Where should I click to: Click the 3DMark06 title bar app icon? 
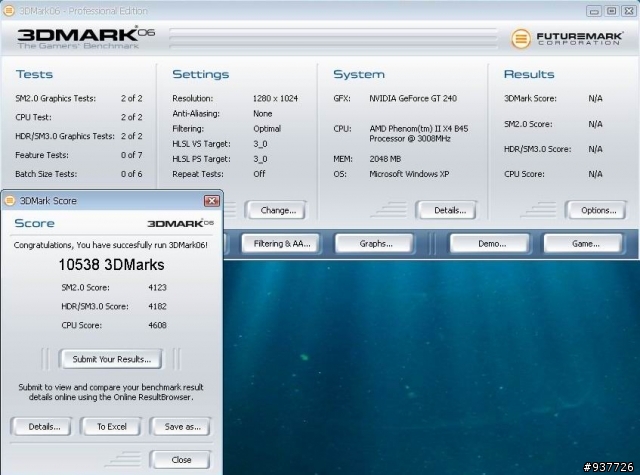(x=9, y=11)
